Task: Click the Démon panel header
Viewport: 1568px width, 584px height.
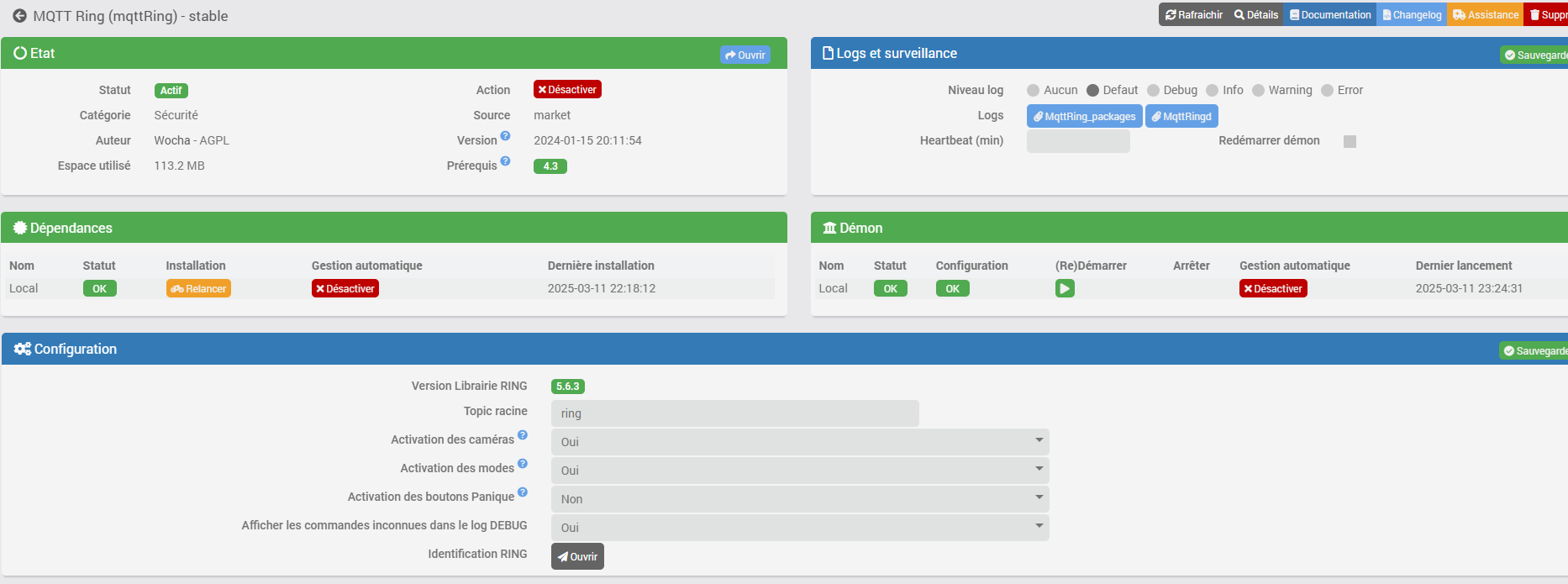Action: pyautogui.click(x=1189, y=228)
